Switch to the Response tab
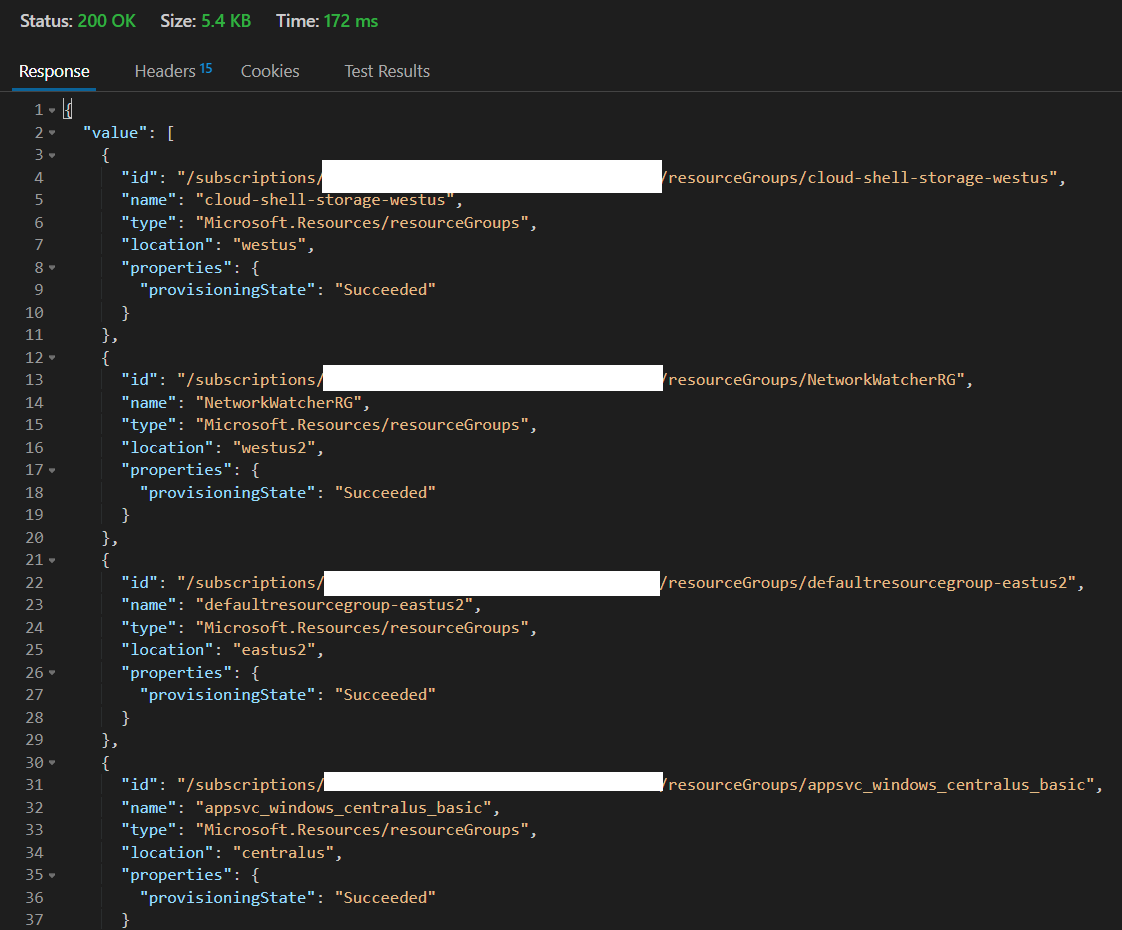 pyautogui.click(x=54, y=71)
